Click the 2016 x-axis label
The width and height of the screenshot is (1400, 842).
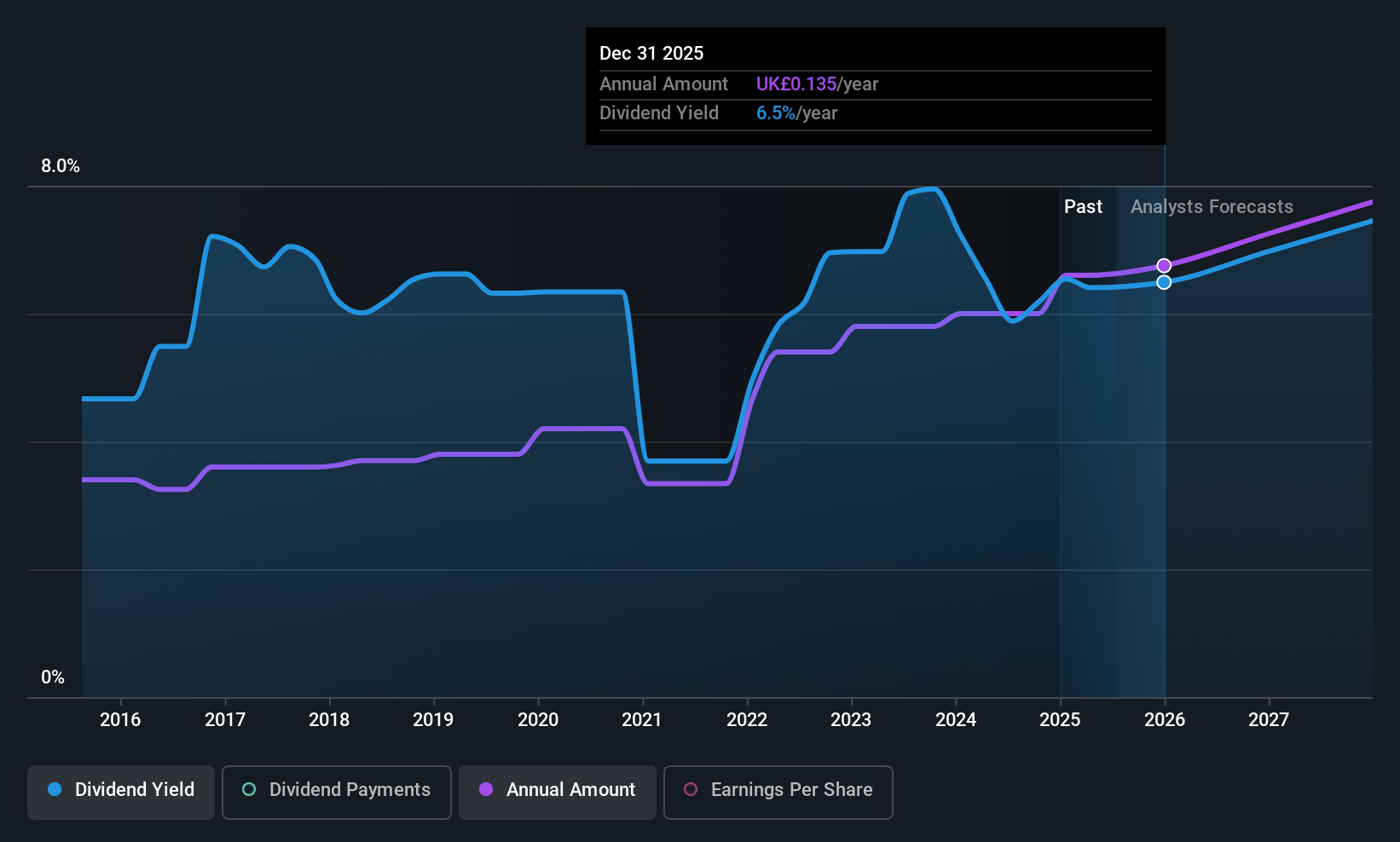120,719
